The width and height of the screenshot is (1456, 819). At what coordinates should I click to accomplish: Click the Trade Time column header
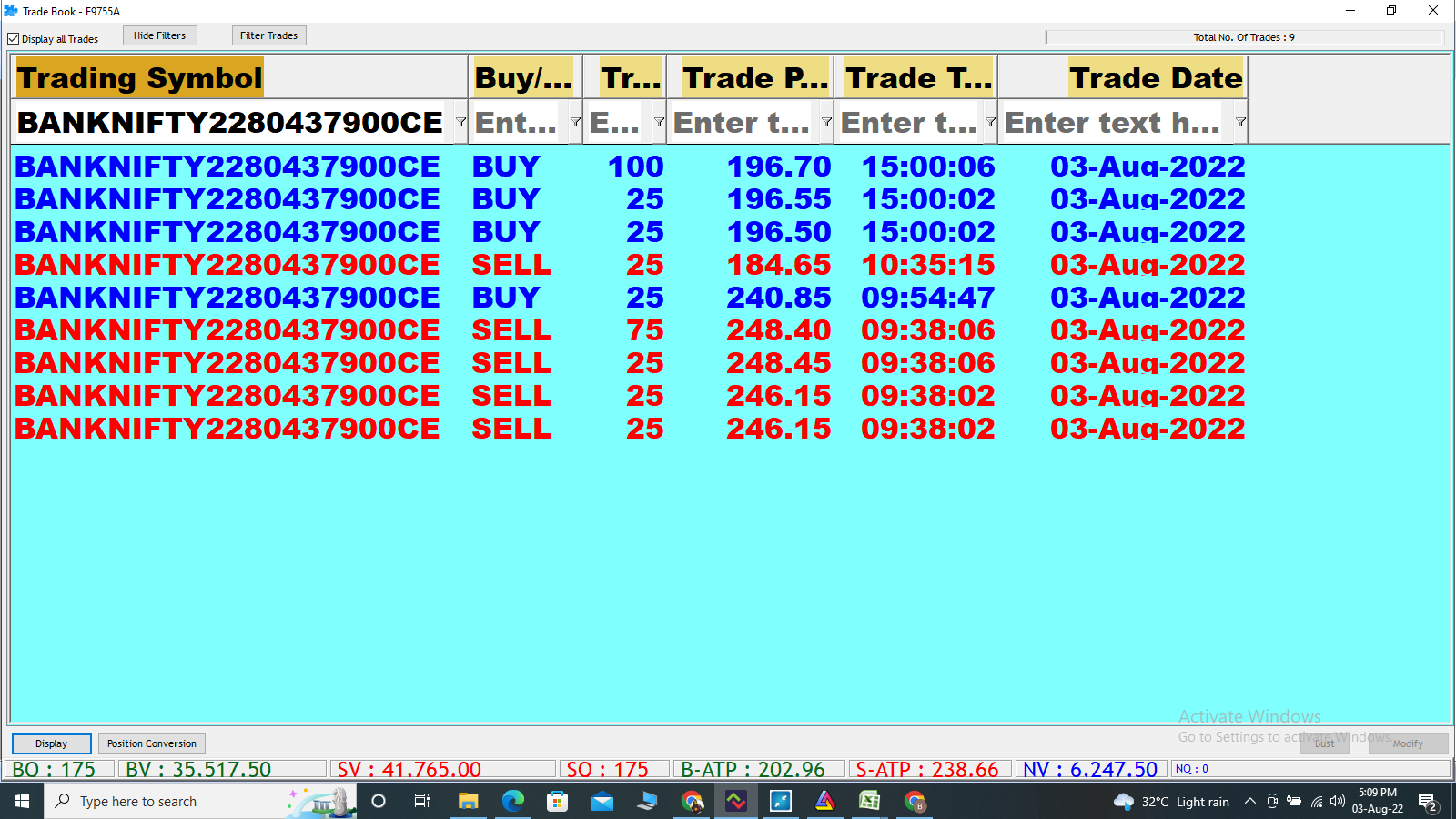tap(916, 77)
